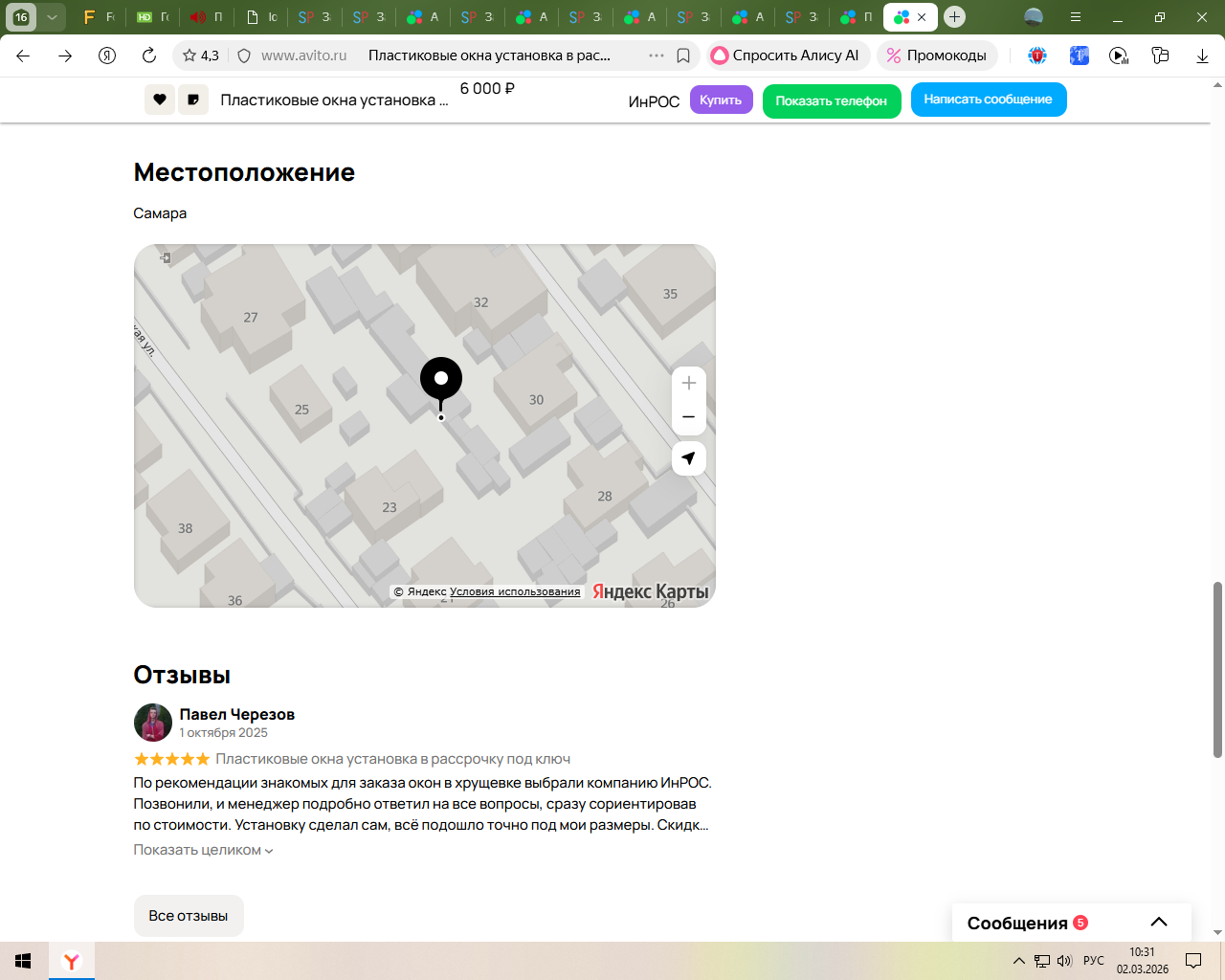
Task: Close the active Avito tab
Action: pyautogui.click(x=922, y=17)
